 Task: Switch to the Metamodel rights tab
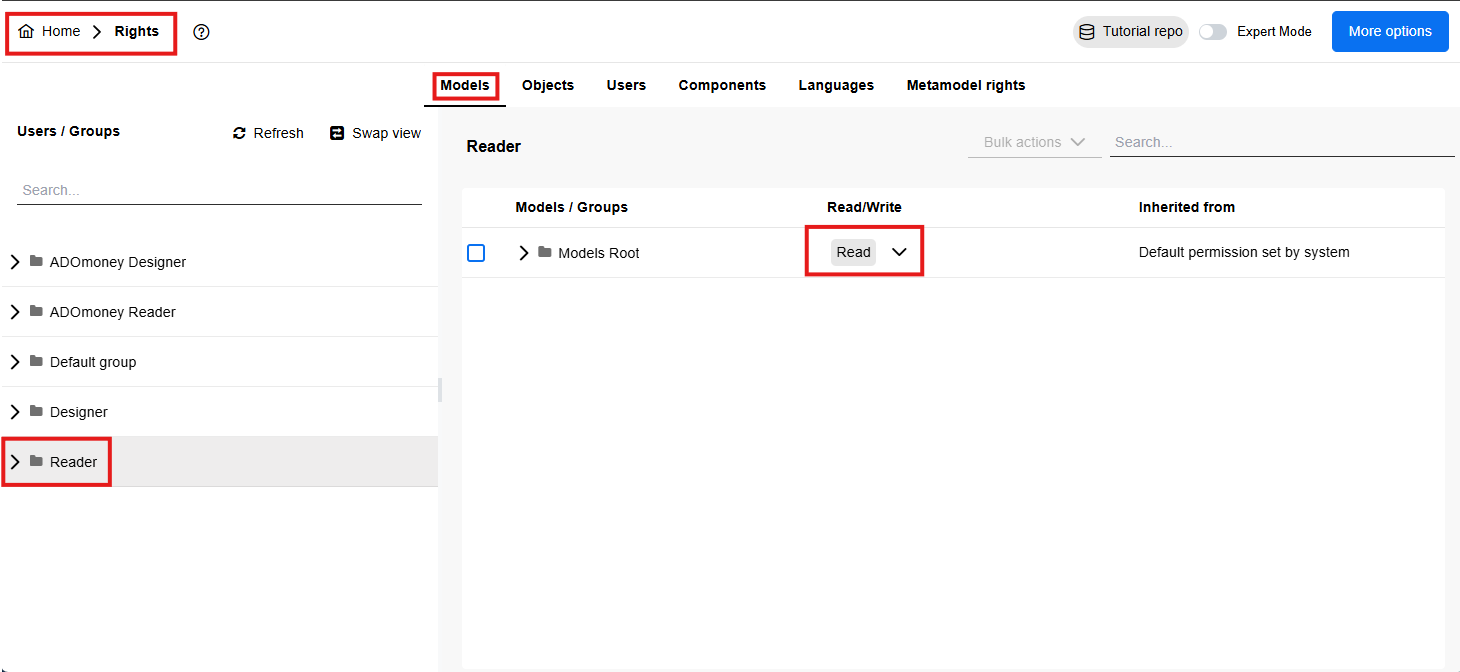(x=965, y=85)
